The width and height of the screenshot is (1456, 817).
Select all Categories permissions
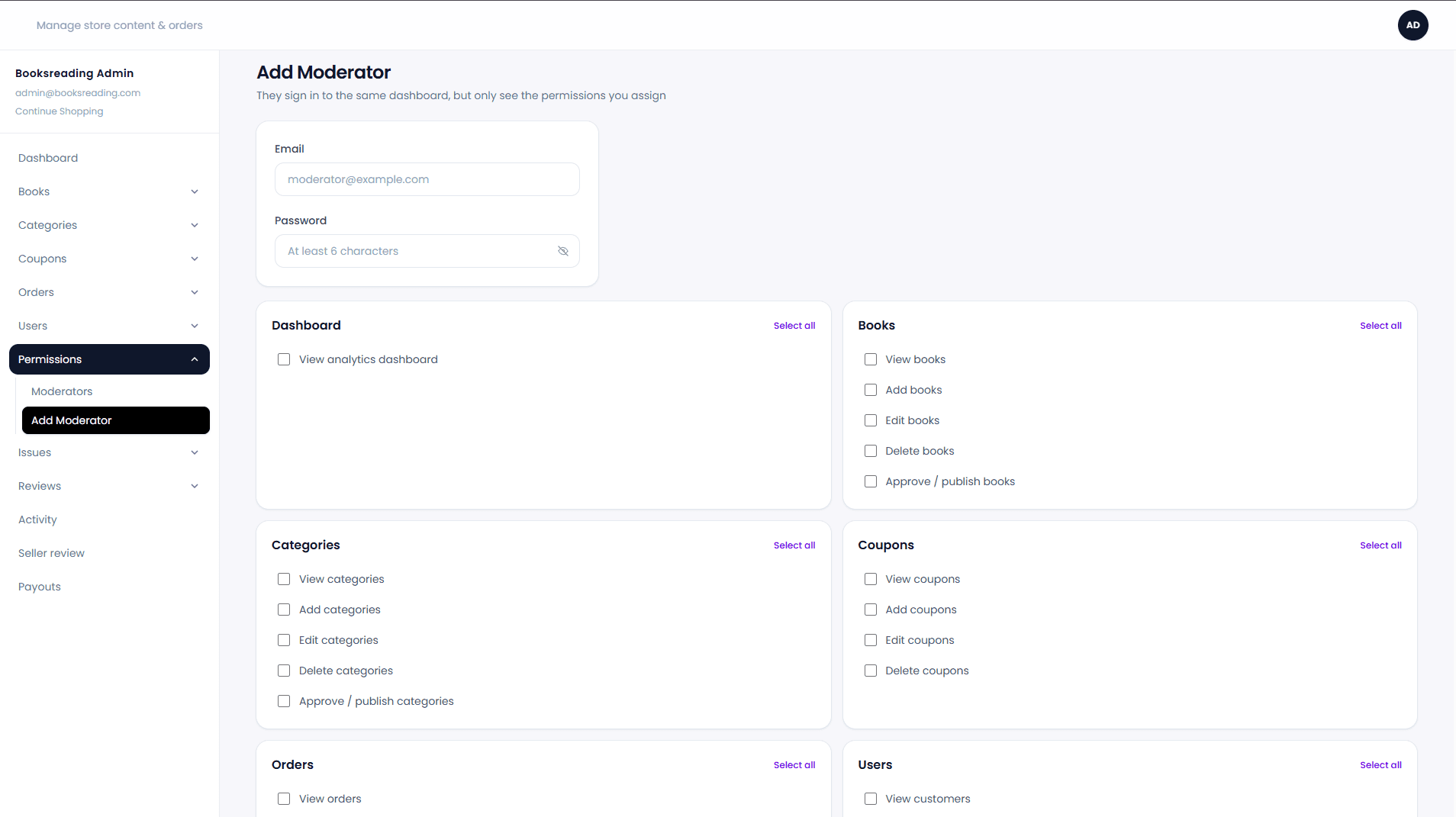794,545
